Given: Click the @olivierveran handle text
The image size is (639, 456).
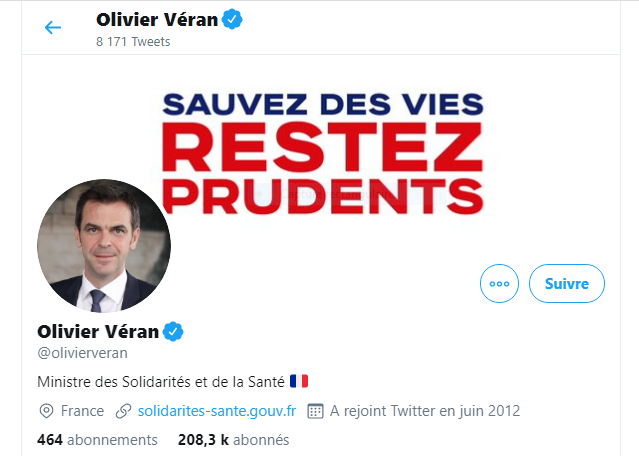Looking at the screenshot, I should point(82,353).
